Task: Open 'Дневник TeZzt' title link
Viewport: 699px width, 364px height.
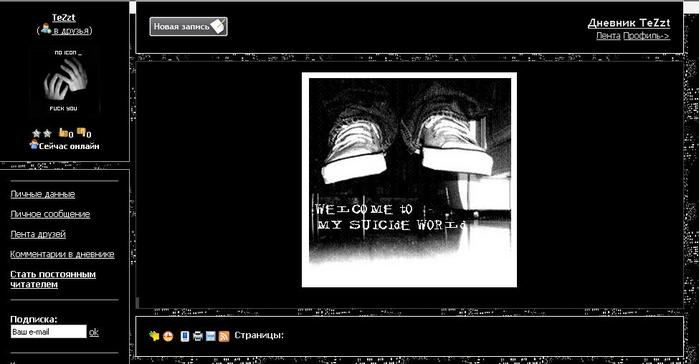Action: click(x=629, y=23)
